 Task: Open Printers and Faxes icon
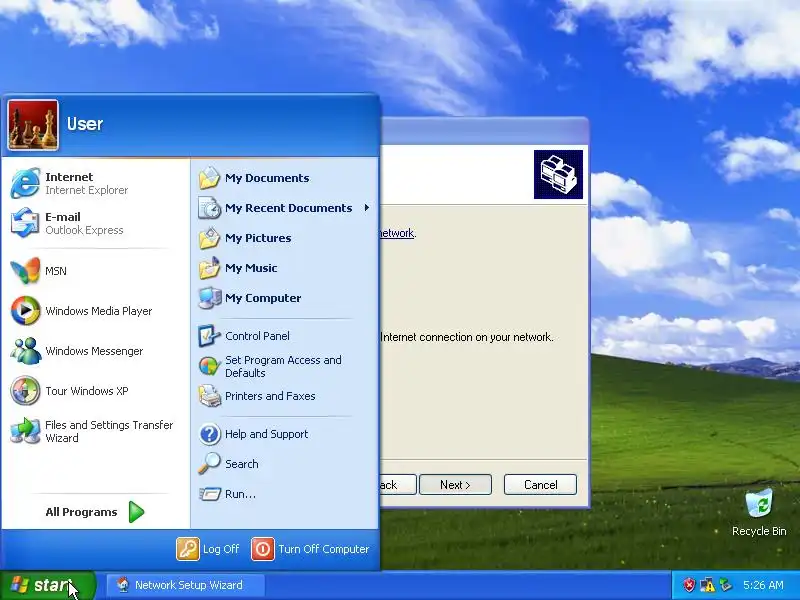tap(209, 396)
